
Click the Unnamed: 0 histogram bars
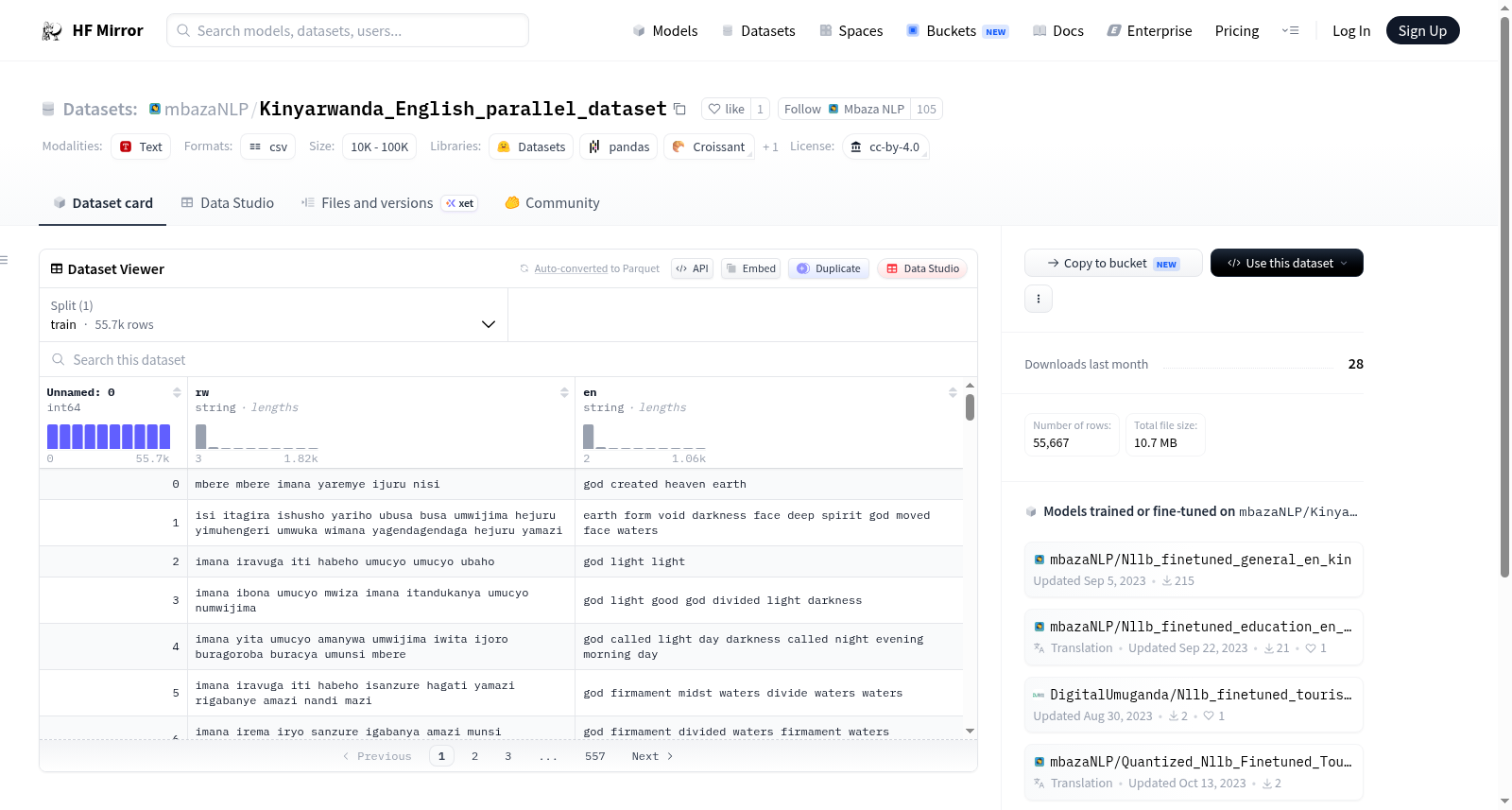(109, 437)
